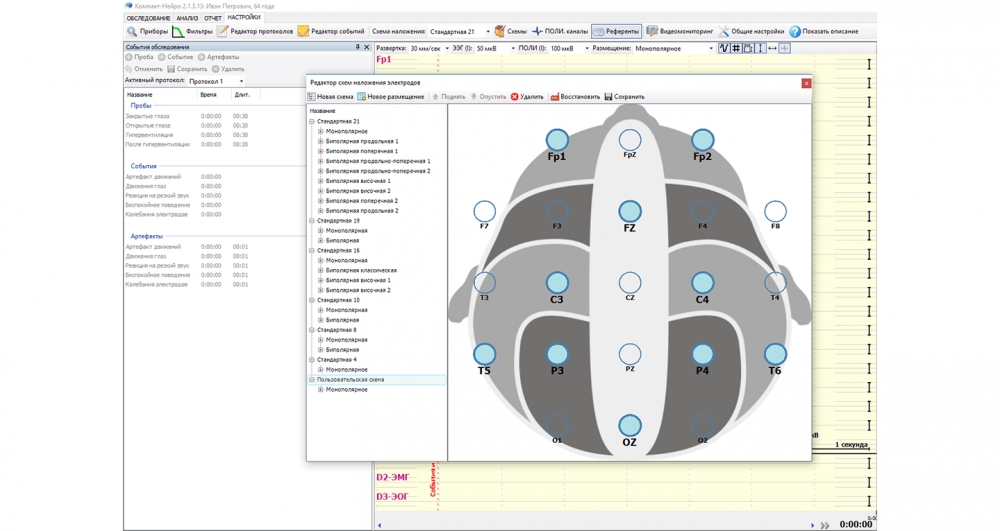Click the Схемы toolbar icon

tap(510, 32)
